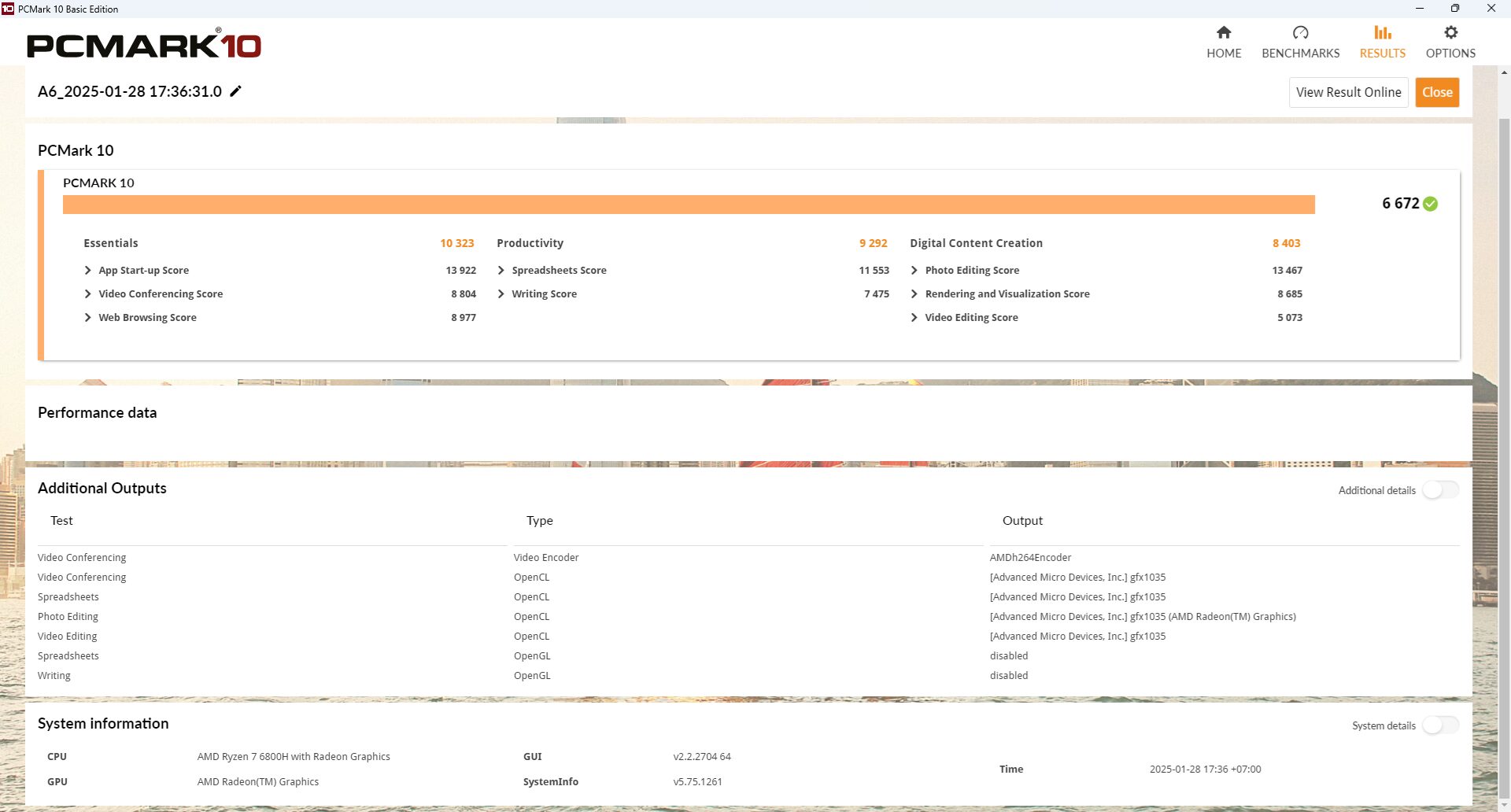Click the Essentials score 10 323

click(x=456, y=243)
